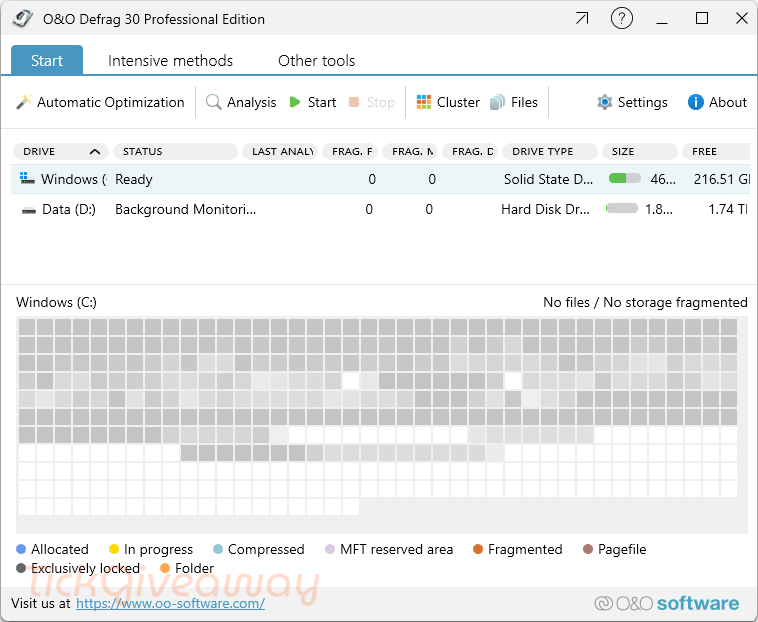
Task: Click 'No files / No storage fragmented' text
Action: pos(645,303)
